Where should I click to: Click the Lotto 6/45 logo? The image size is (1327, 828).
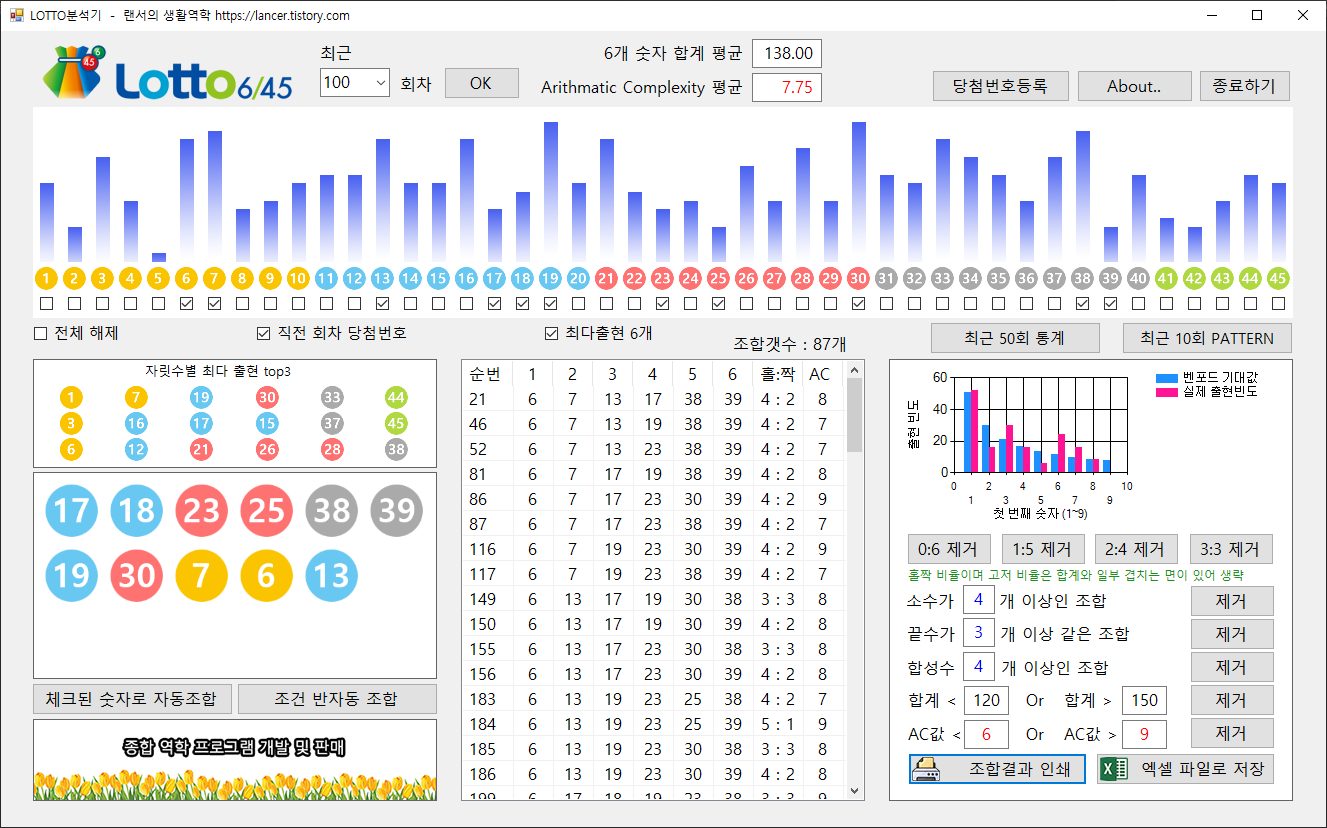pos(168,73)
